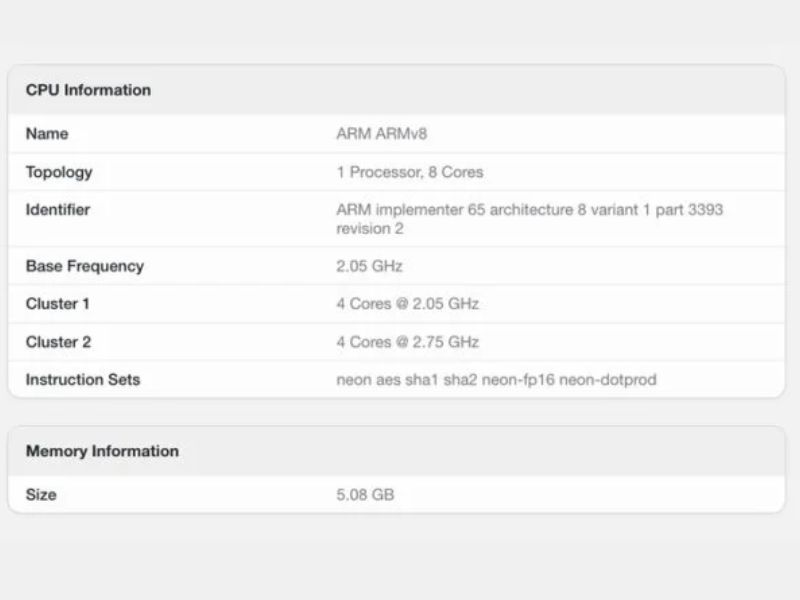Viewport: 800px width, 600px height.
Task: Click the CPU Information section header
Action: 88,90
